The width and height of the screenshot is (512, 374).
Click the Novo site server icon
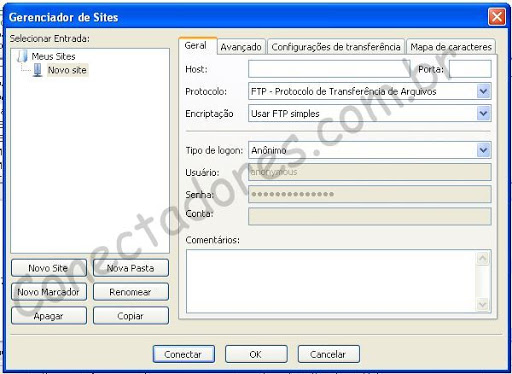pyautogui.click(x=38, y=70)
